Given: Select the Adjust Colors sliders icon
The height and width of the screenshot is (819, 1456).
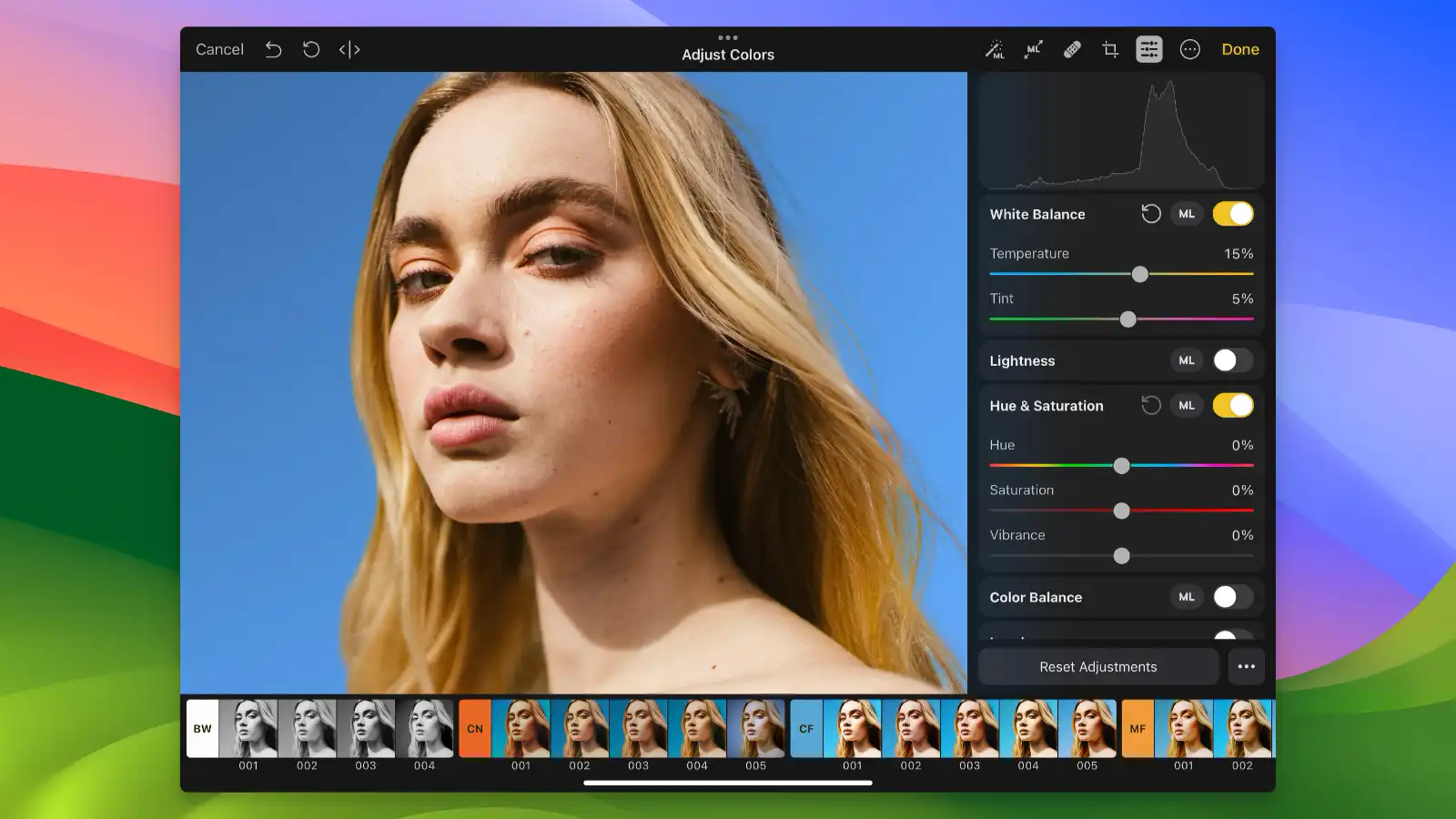Looking at the screenshot, I should (1148, 49).
